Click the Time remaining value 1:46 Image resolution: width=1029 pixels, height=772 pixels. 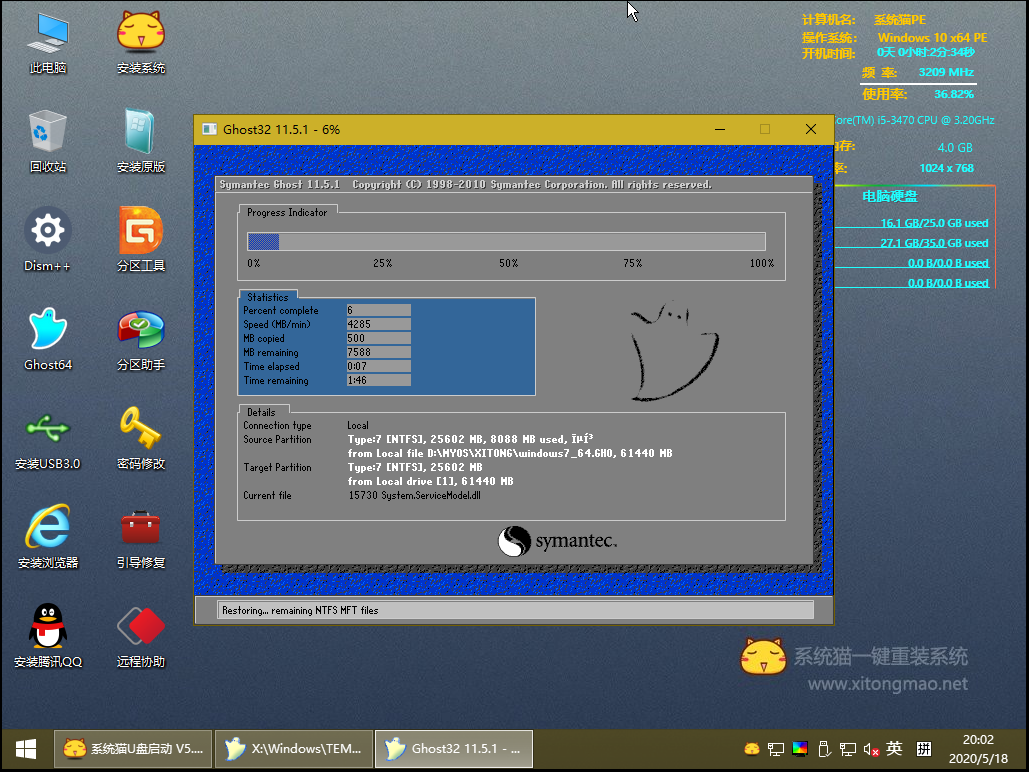pos(379,381)
